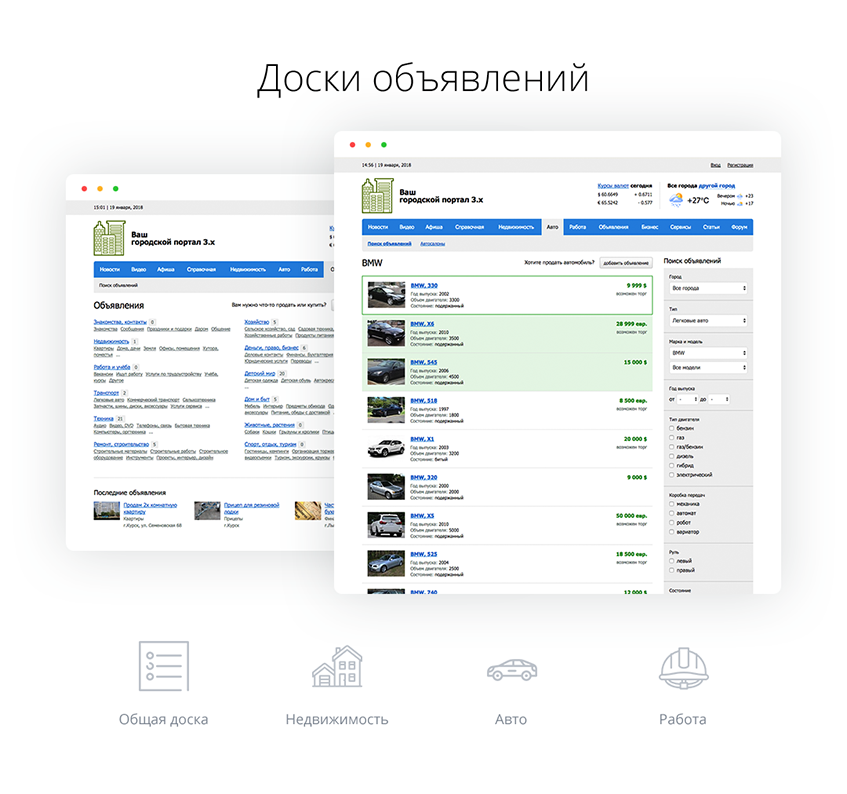Check the газ engine type option
This screenshot has height=794, width=847.
pos(672,438)
